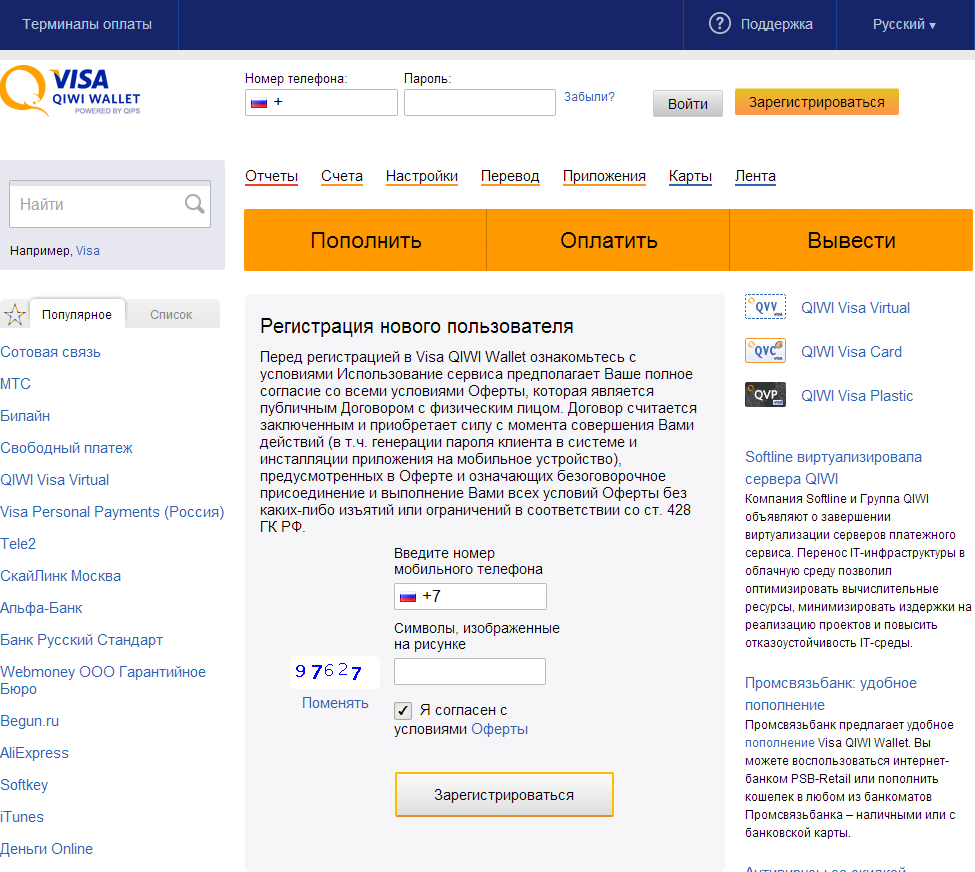
Task: Open Webmoney ООО Гарантийное Бюро link
Action: (103, 680)
